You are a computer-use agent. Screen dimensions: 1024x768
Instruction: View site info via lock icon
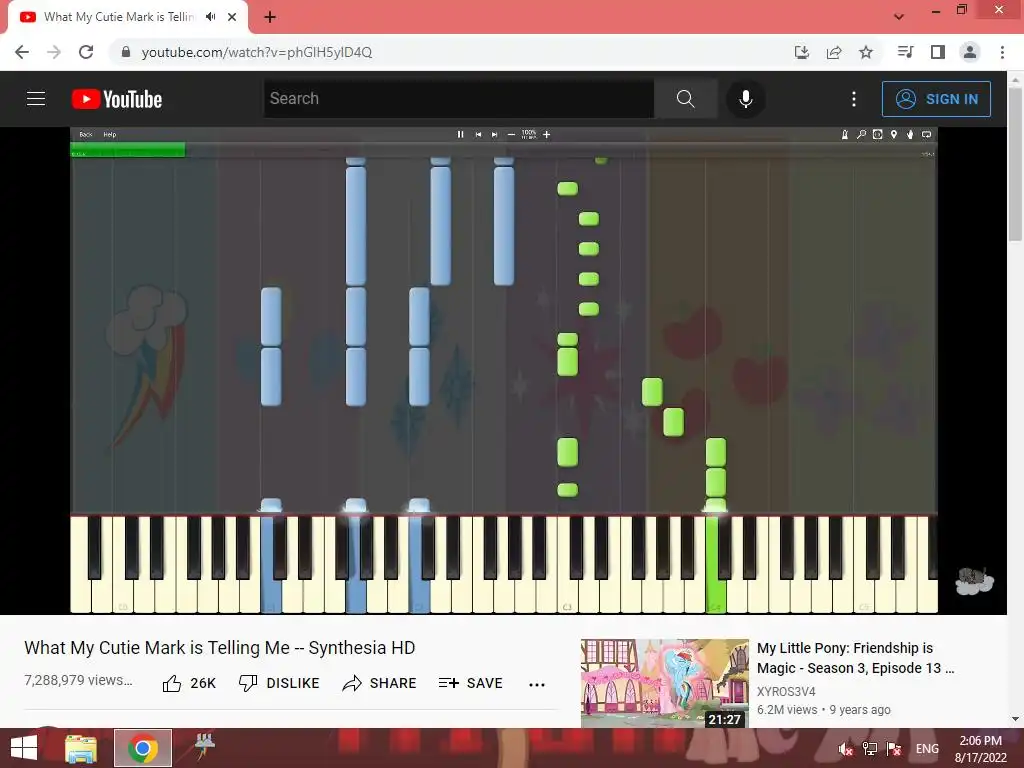(126, 52)
